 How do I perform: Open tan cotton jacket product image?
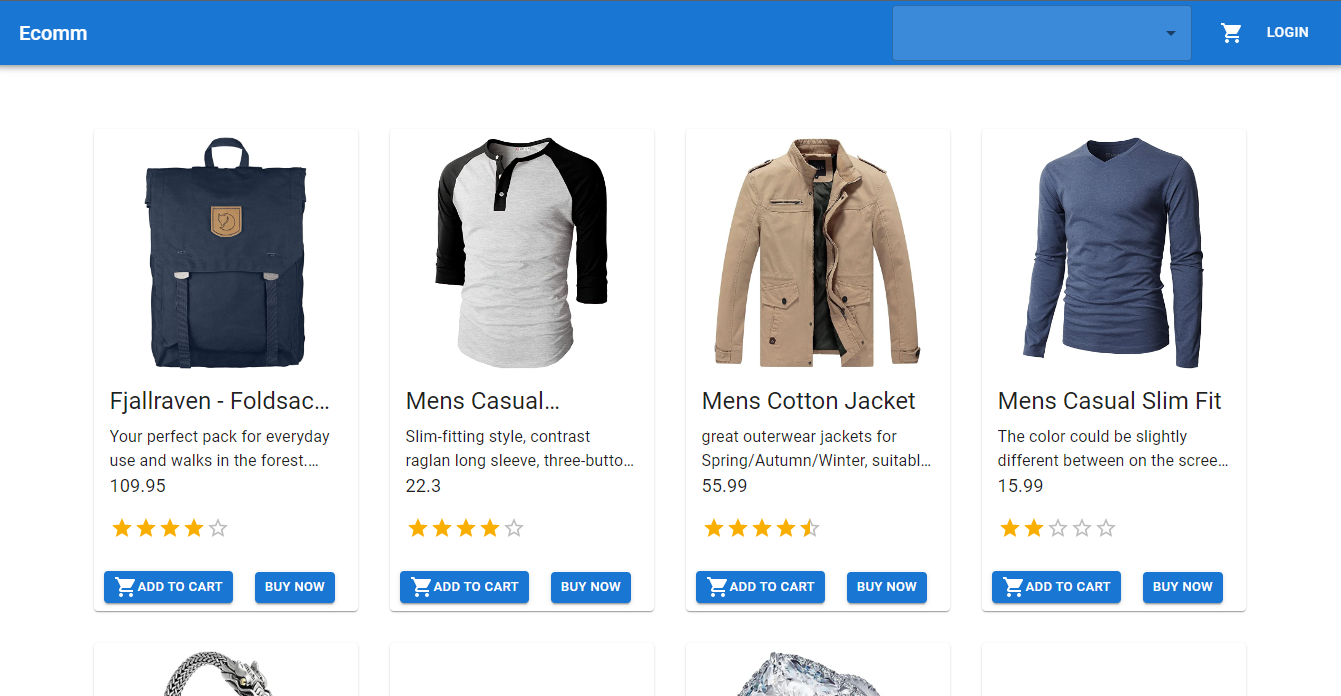818,252
